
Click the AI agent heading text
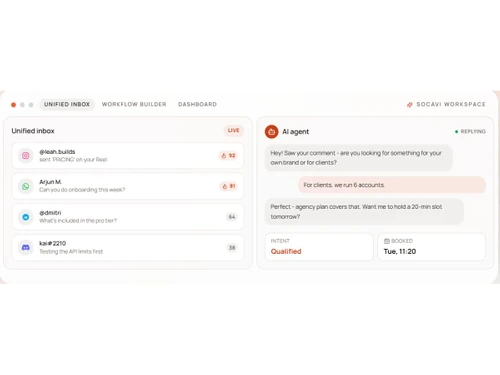295,132
